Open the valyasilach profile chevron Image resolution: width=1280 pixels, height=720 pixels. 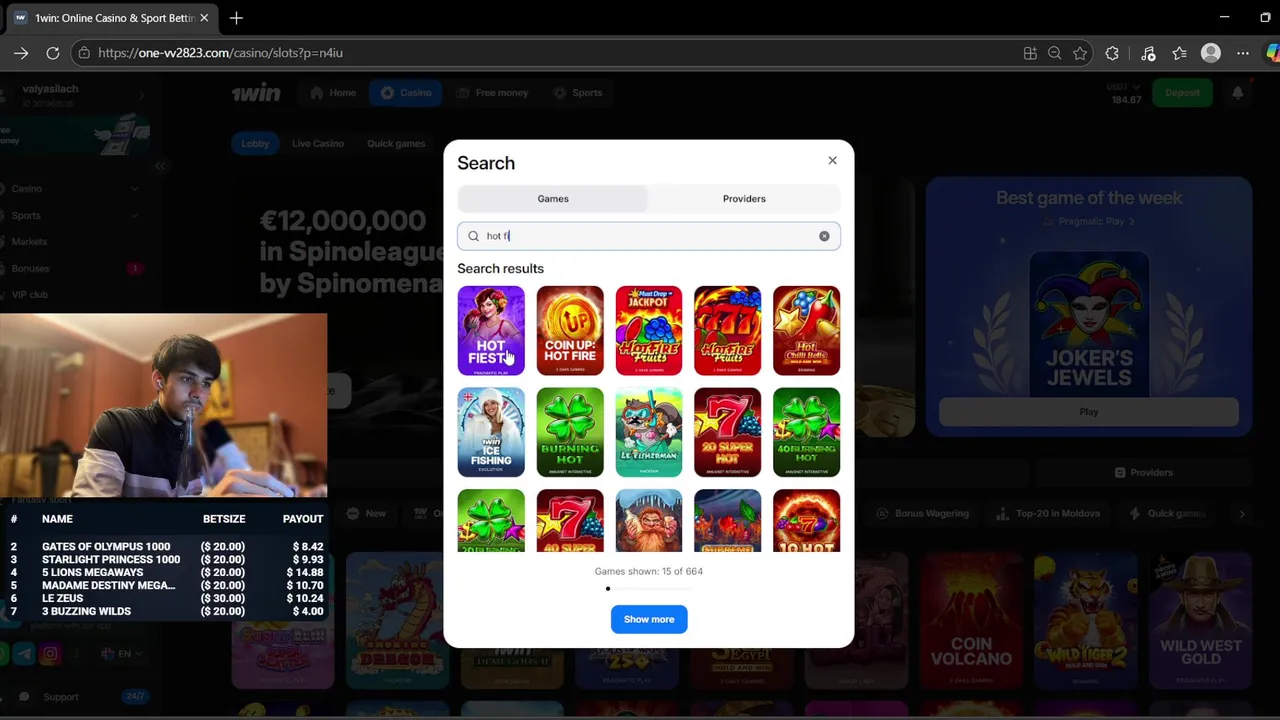141,96
